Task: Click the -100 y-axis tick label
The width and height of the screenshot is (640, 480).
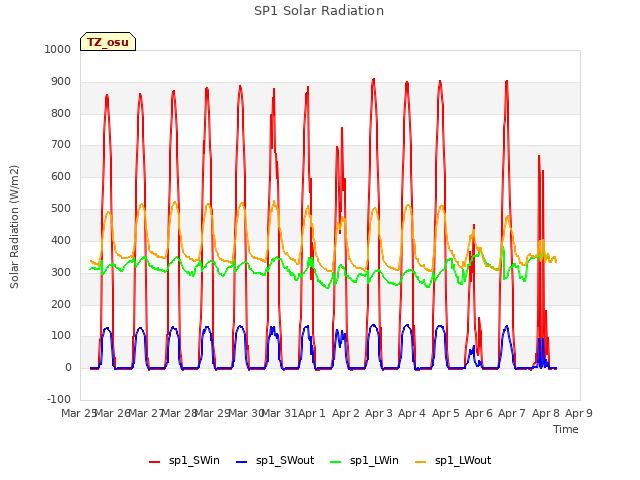Action: point(59,399)
